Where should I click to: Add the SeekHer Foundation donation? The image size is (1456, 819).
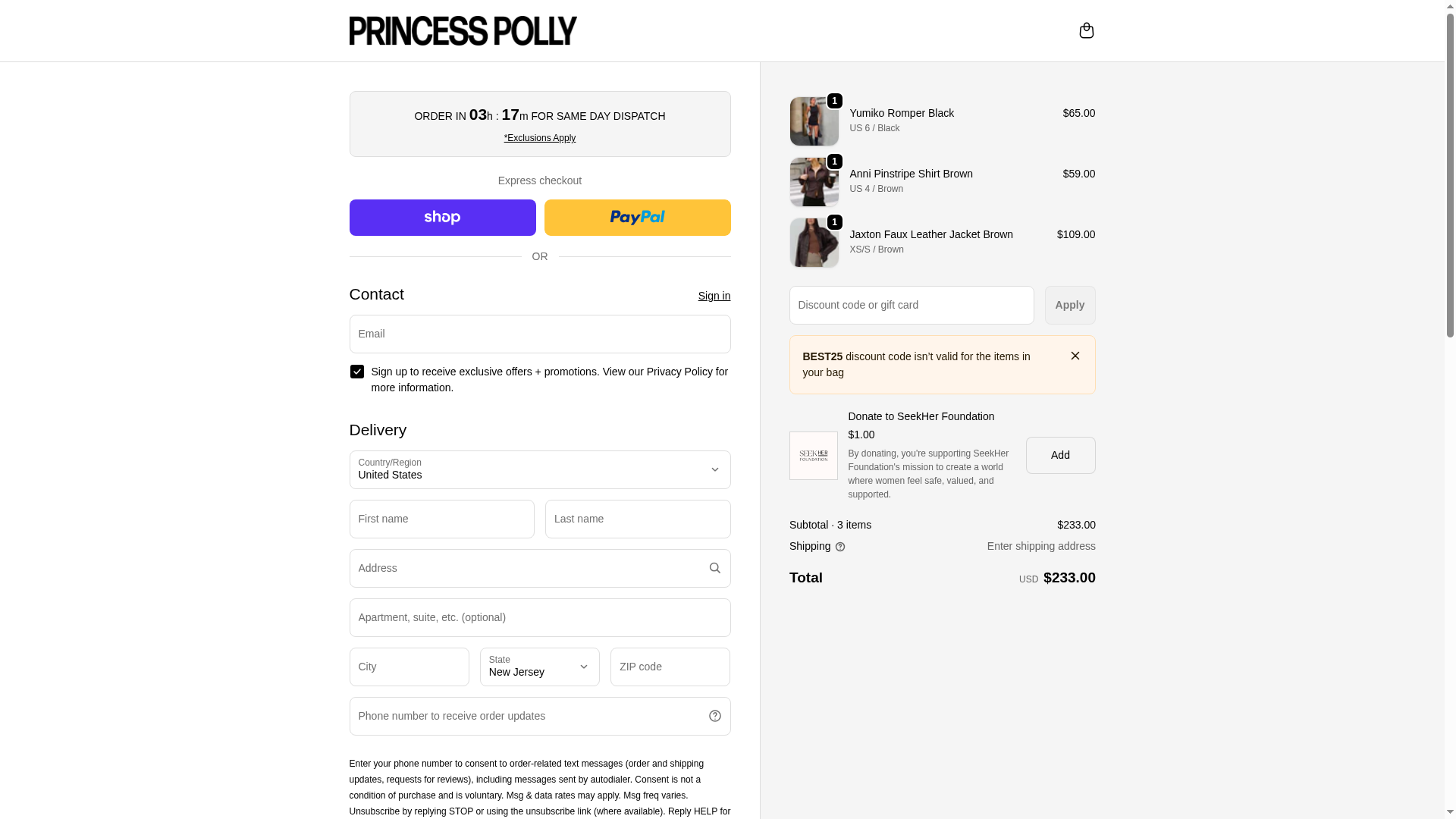pyautogui.click(x=1060, y=455)
